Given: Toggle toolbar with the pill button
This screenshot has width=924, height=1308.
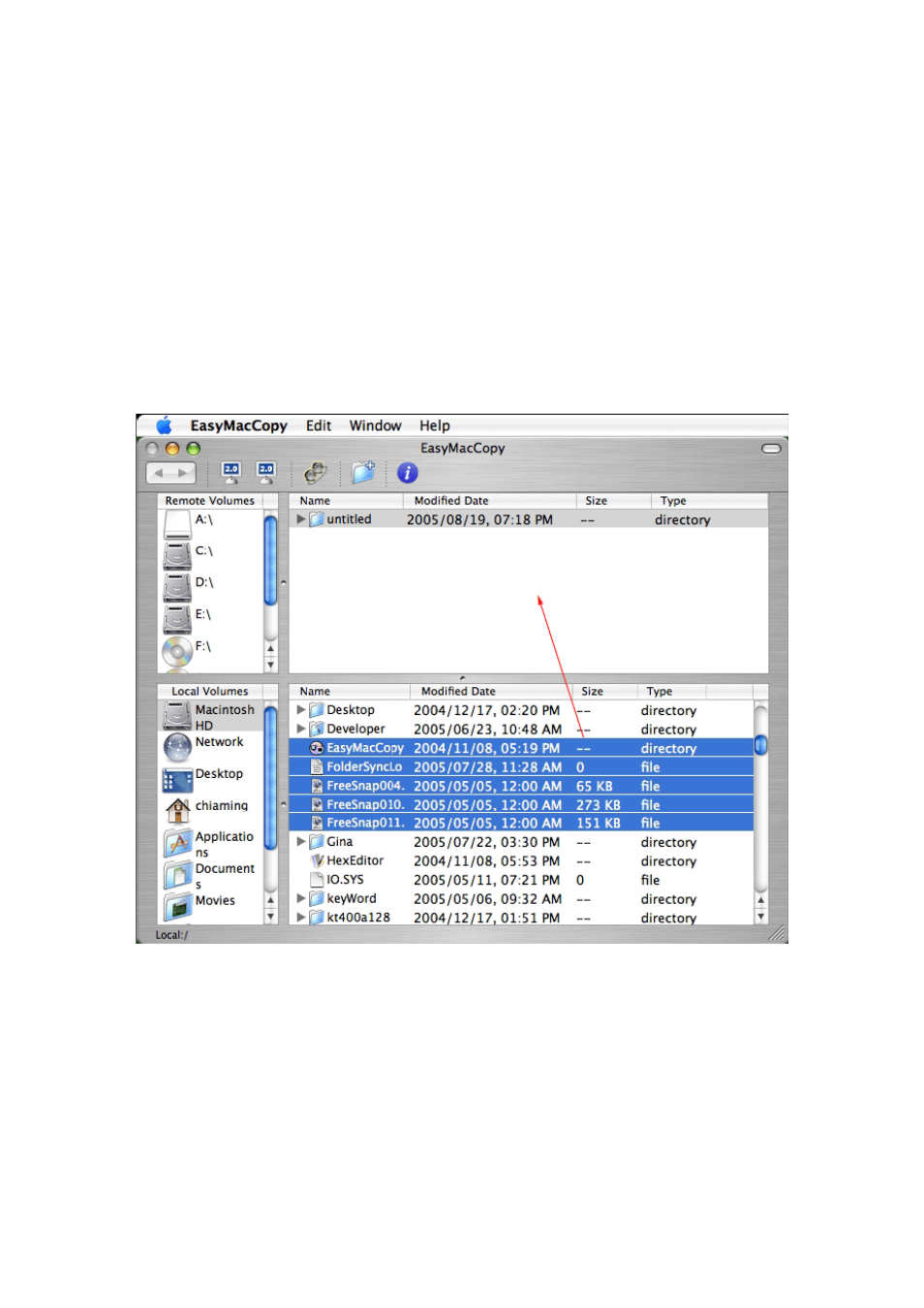Looking at the screenshot, I should (x=771, y=449).
